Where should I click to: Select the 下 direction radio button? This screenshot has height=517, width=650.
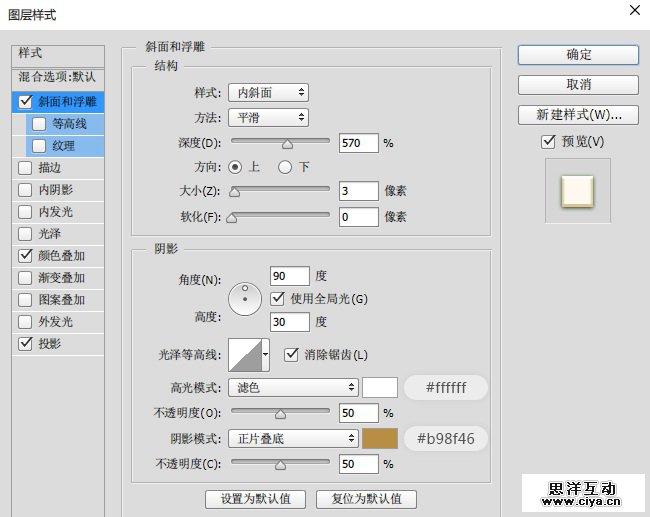[x=285, y=167]
